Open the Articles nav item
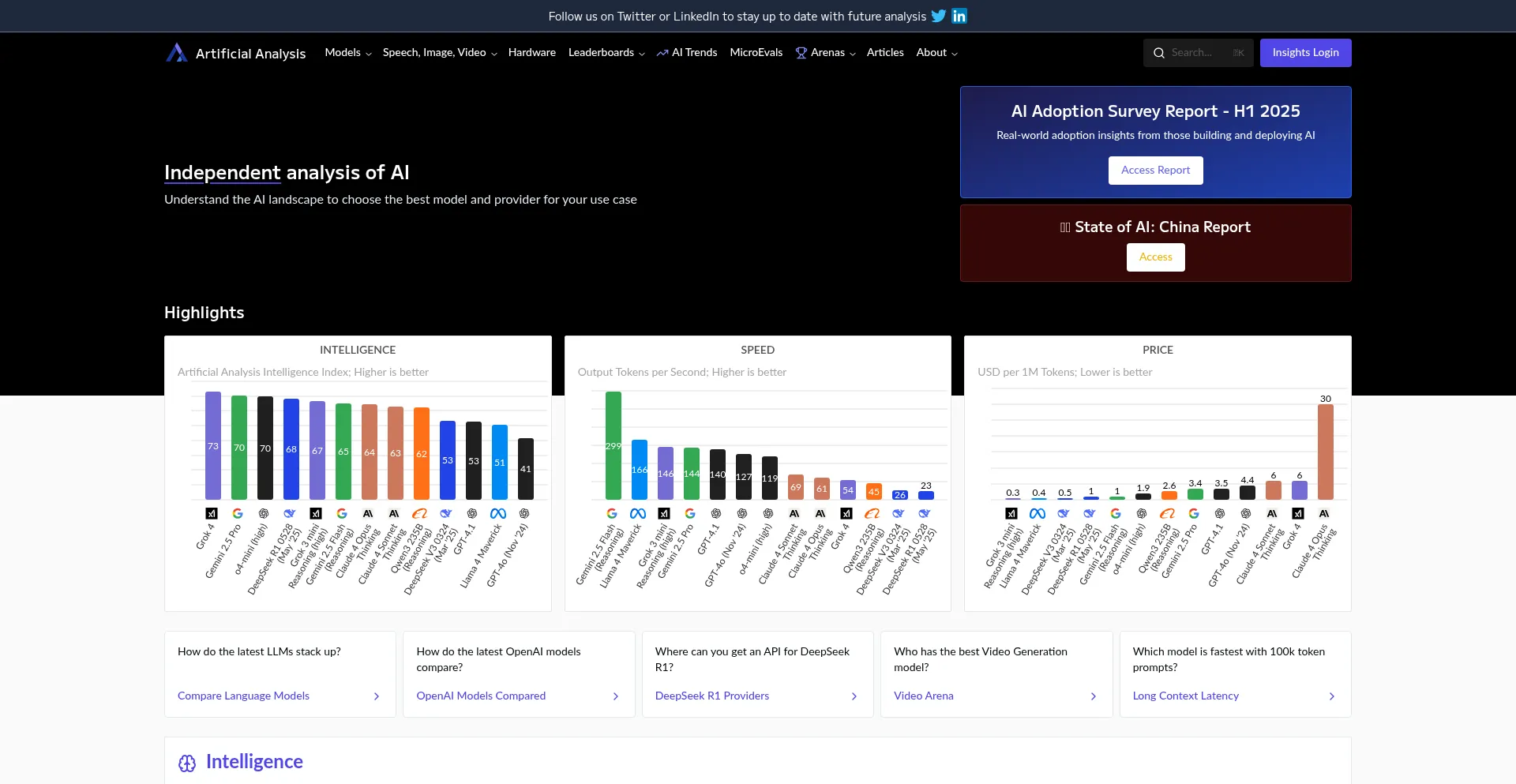This screenshot has height=784, width=1516. point(885,52)
